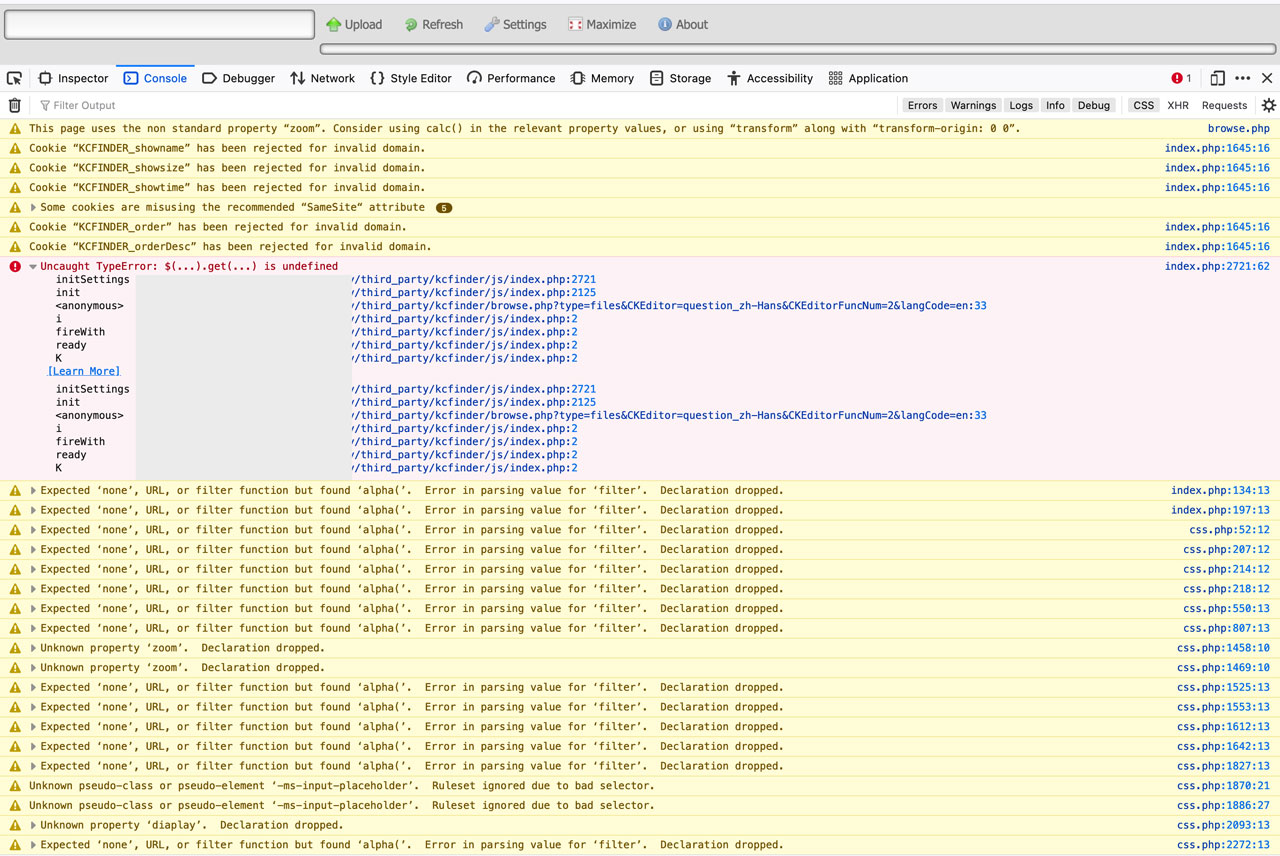The width and height of the screenshot is (1280, 856).
Task: Switch to the Network tab
Action: pos(322,78)
